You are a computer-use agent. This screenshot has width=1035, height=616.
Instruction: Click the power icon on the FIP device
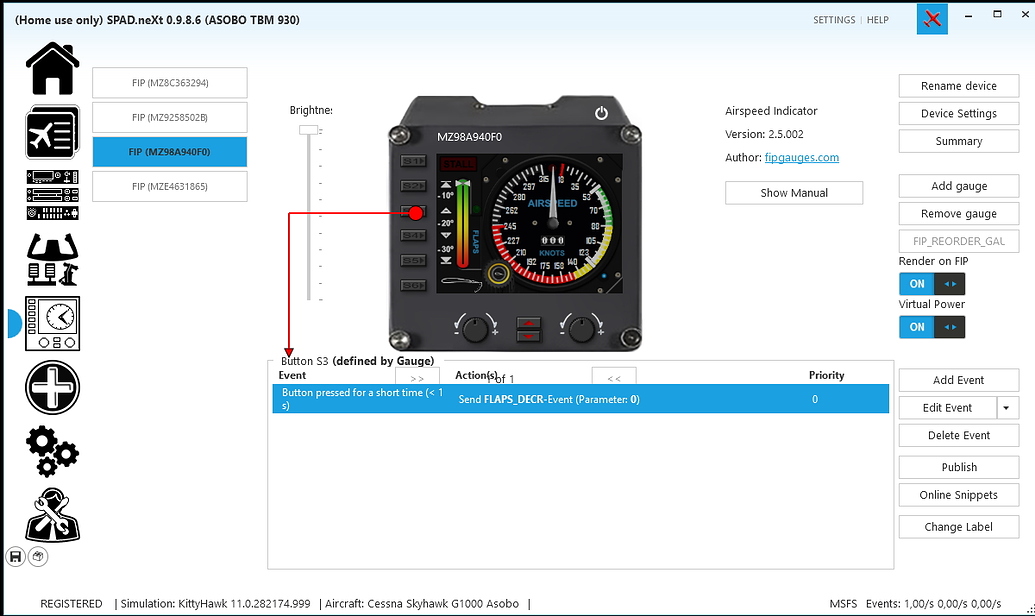(x=601, y=113)
